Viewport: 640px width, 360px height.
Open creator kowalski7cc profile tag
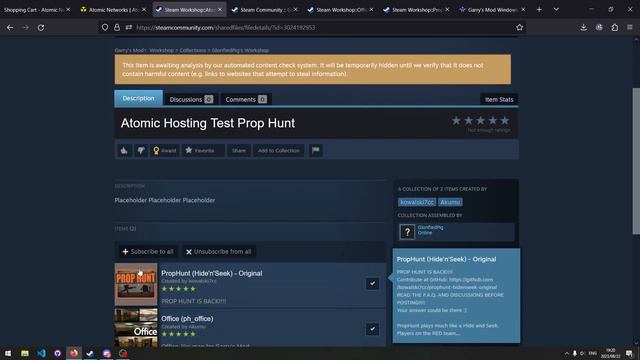pos(416,202)
